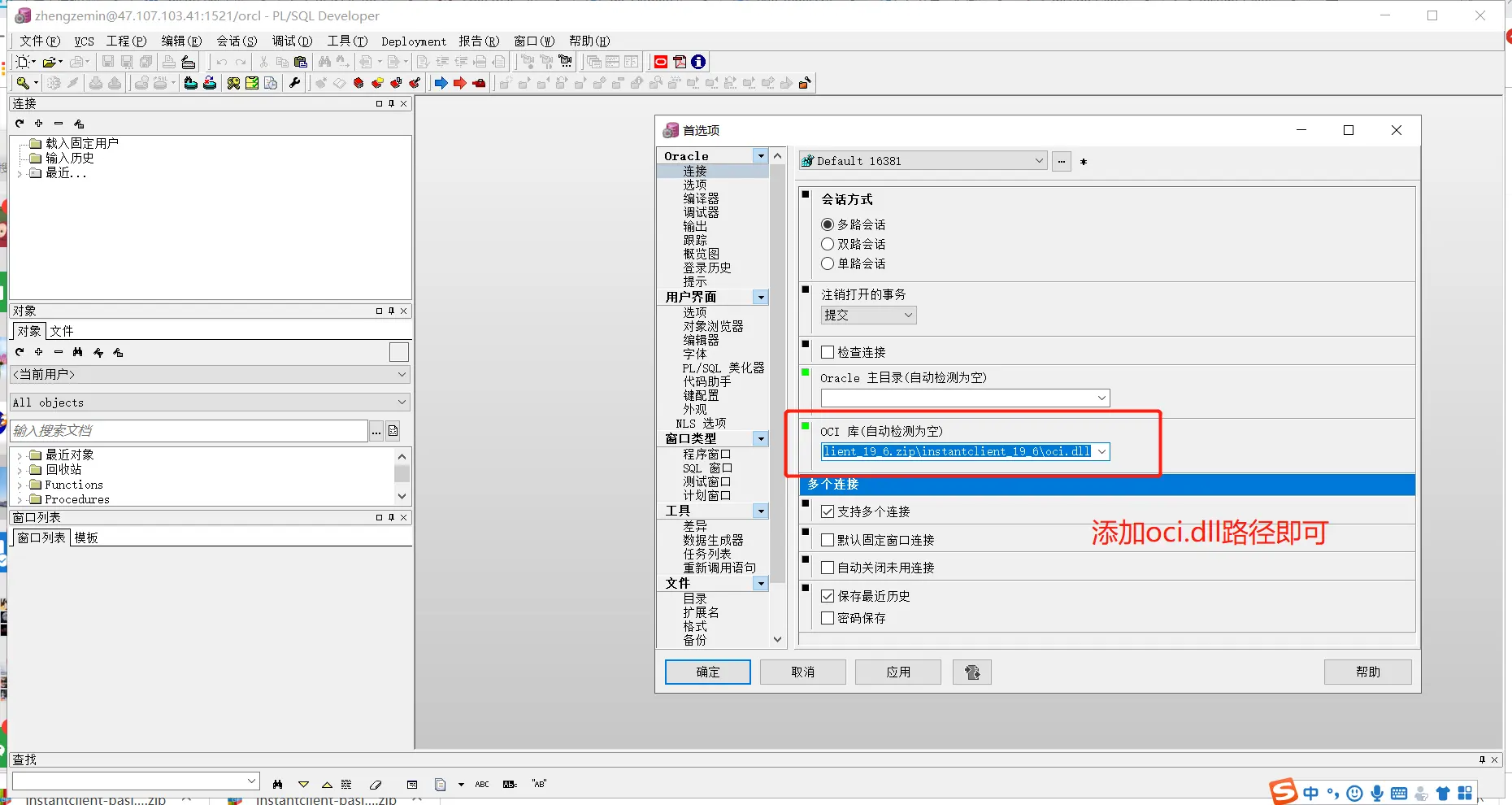Enable the 密码保存 checkbox

[x=828, y=618]
